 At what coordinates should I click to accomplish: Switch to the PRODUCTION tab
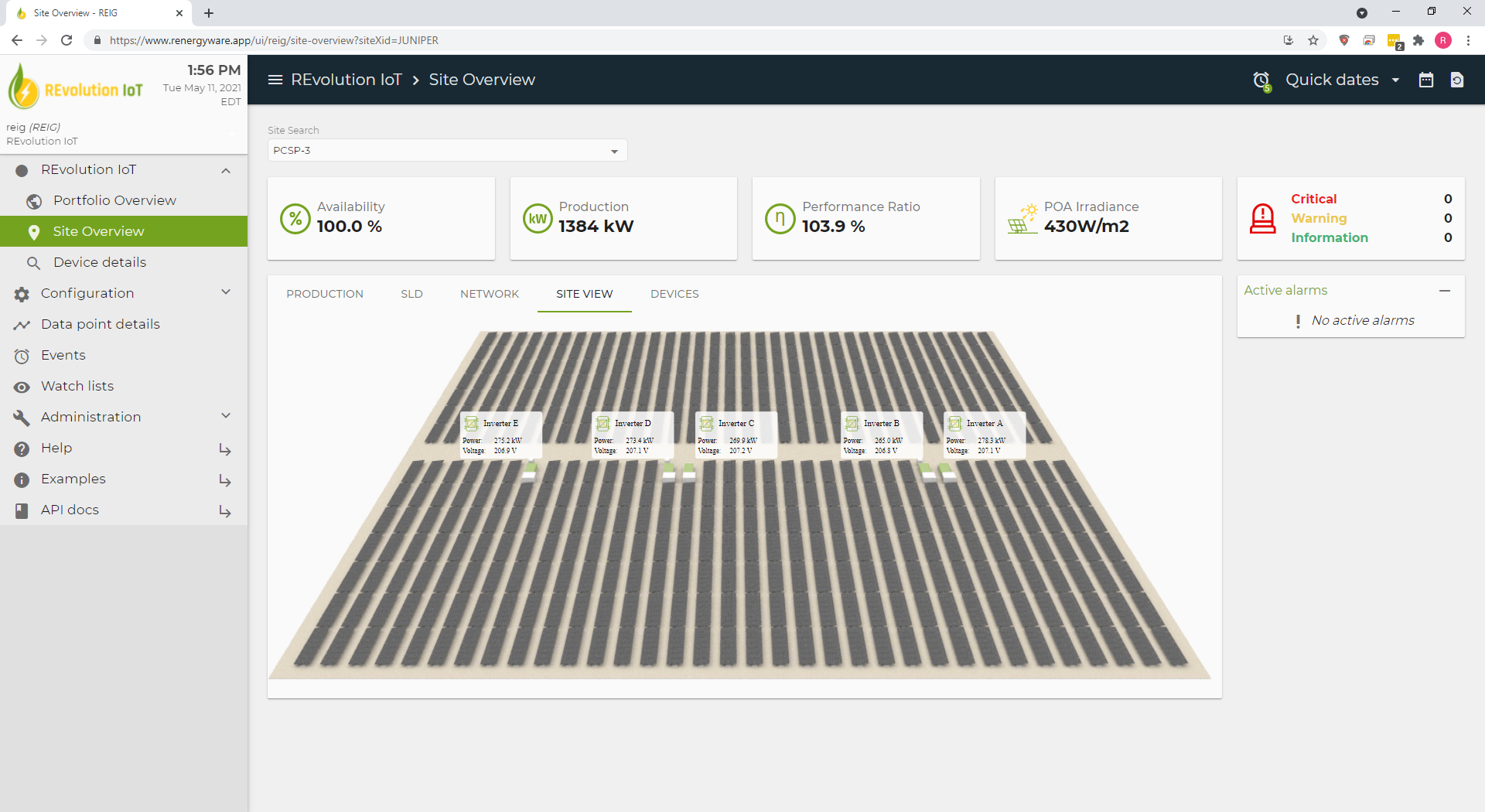click(325, 294)
